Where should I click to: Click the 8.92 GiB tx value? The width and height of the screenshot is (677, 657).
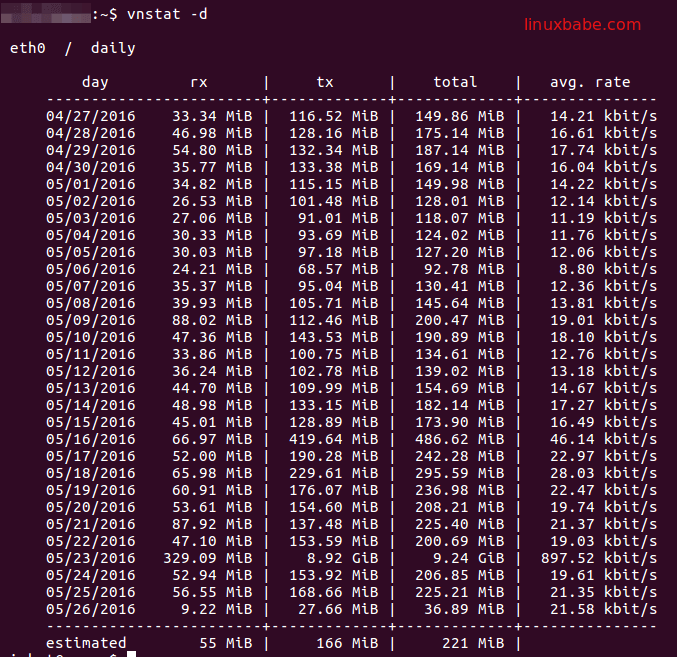337,558
